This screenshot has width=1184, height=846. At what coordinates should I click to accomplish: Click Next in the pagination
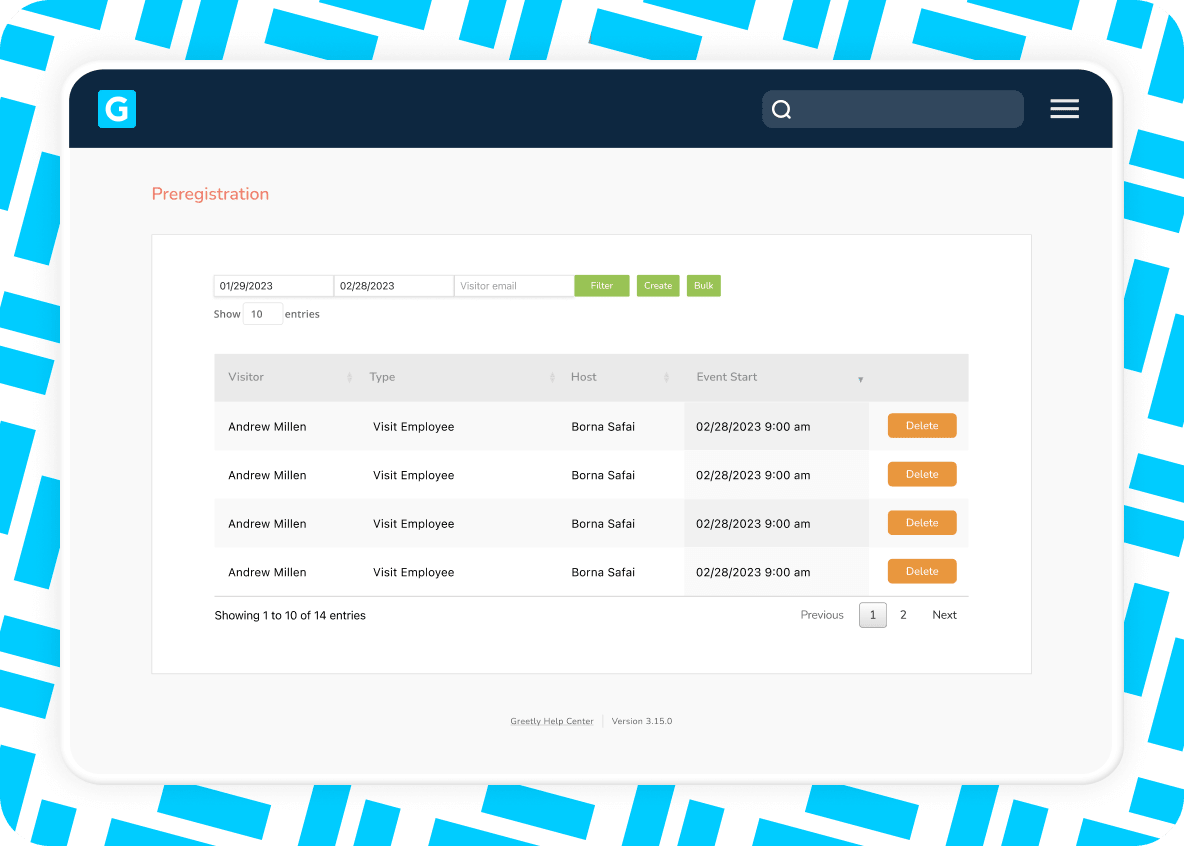pos(944,615)
